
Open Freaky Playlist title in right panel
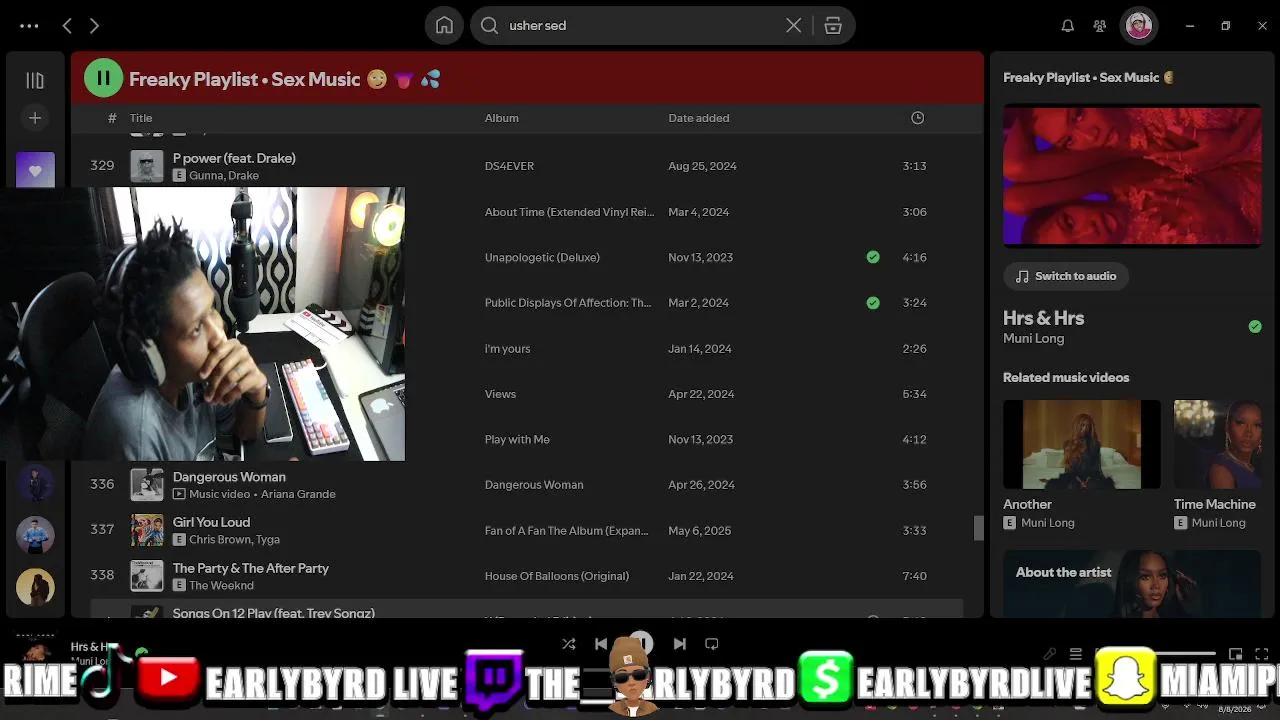pyautogui.click(x=1089, y=78)
